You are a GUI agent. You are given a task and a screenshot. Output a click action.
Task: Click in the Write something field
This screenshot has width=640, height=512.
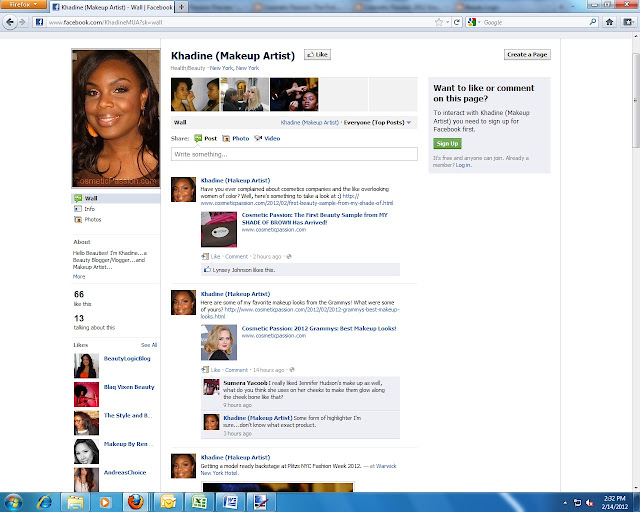(x=294, y=154)
